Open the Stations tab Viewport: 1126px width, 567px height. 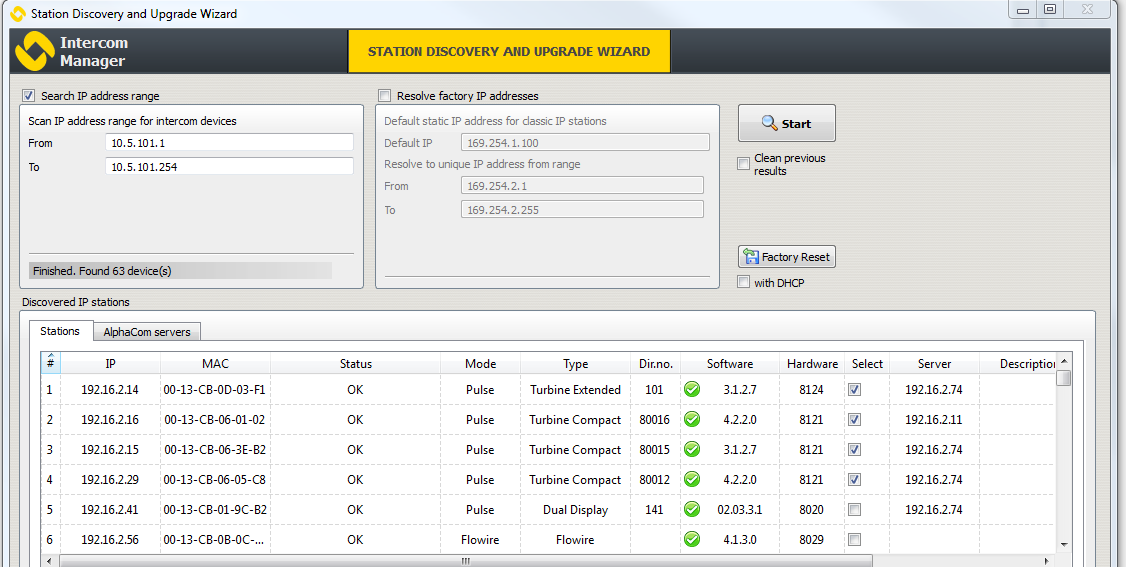[60, 331]
